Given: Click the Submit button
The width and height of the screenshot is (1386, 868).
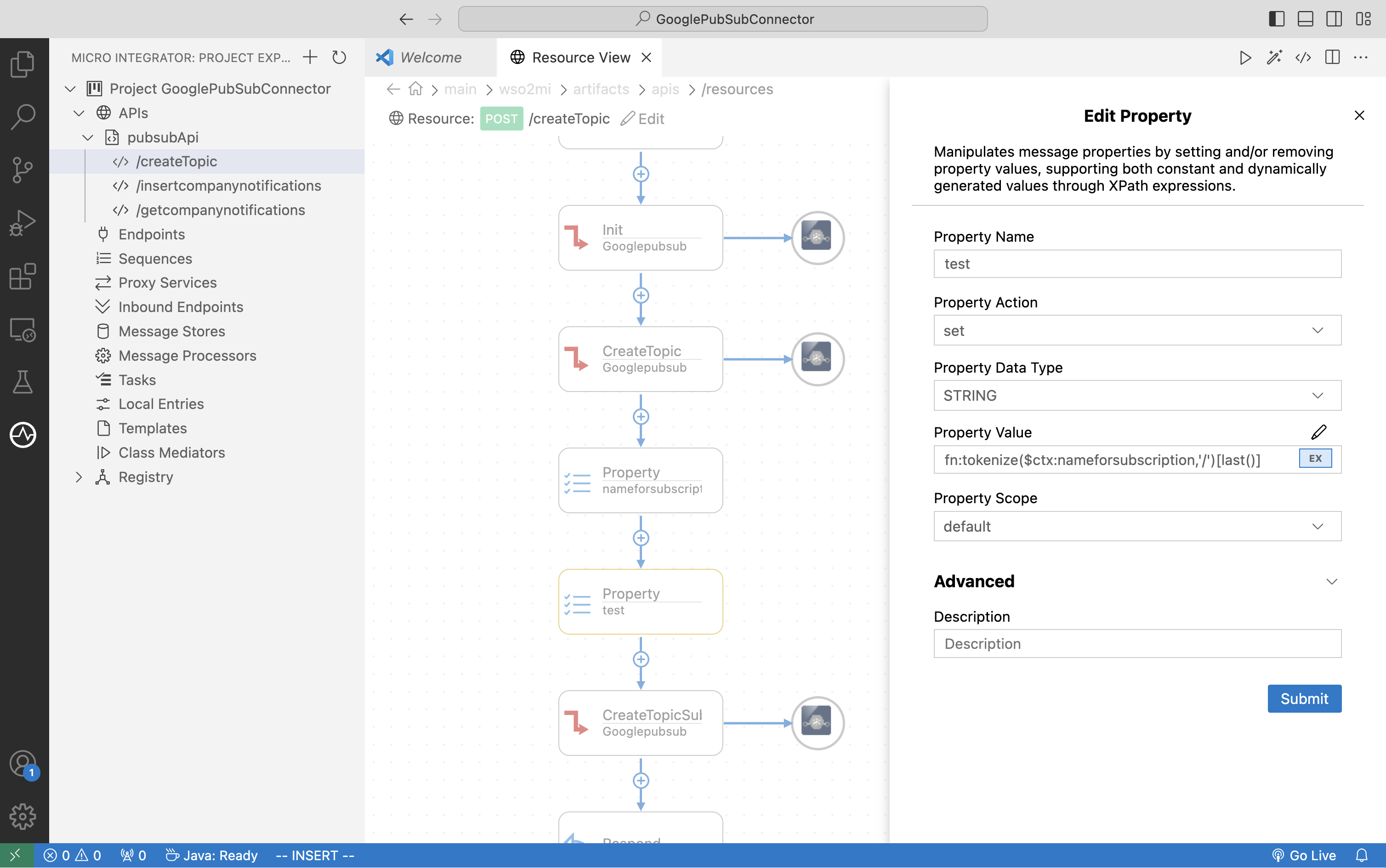Looking at the screenshot, I should tap(1304, 698).
